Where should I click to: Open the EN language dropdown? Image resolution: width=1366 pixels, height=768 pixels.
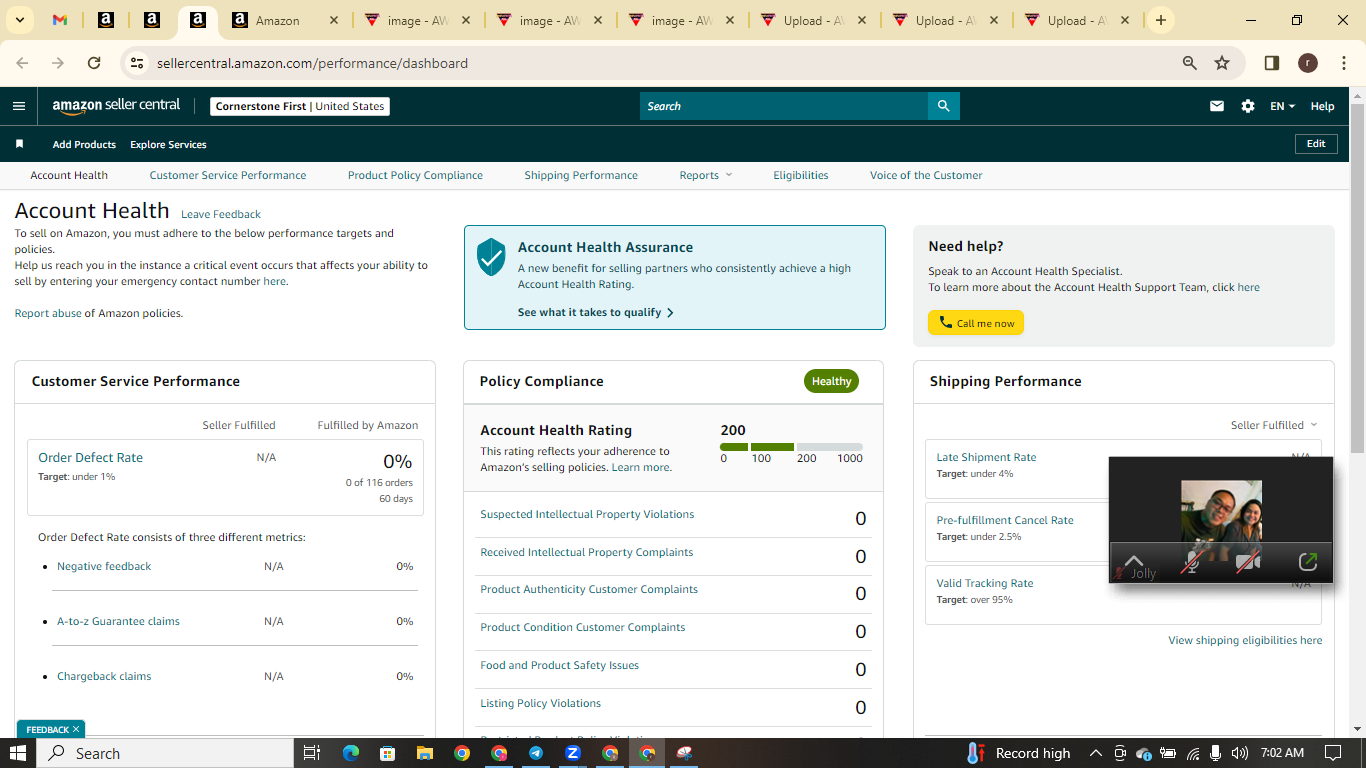coord(1282,106)
